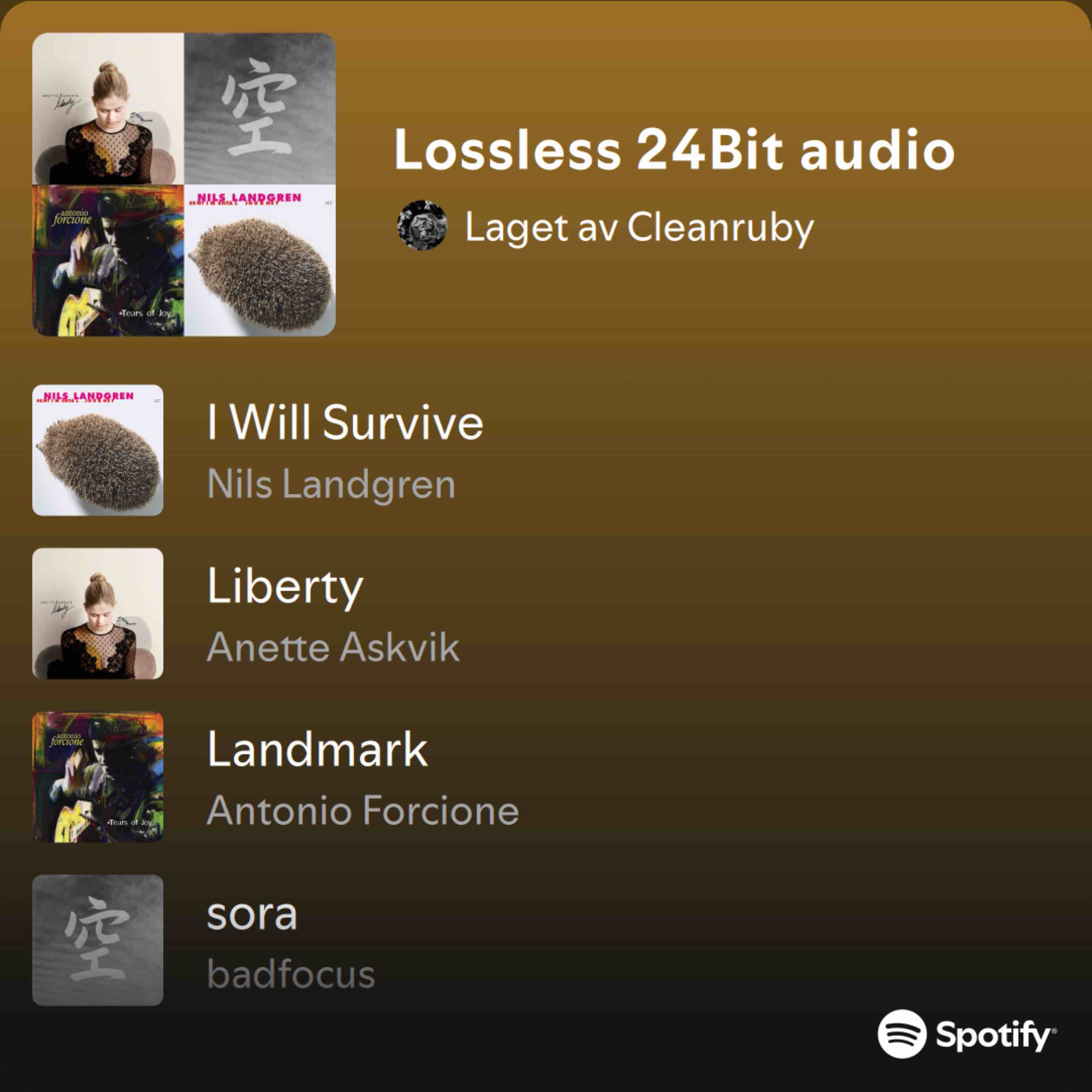Click the Spotify logo icon
The width and height of the screenshot is (1092, 1092).
coord(902,1034)
